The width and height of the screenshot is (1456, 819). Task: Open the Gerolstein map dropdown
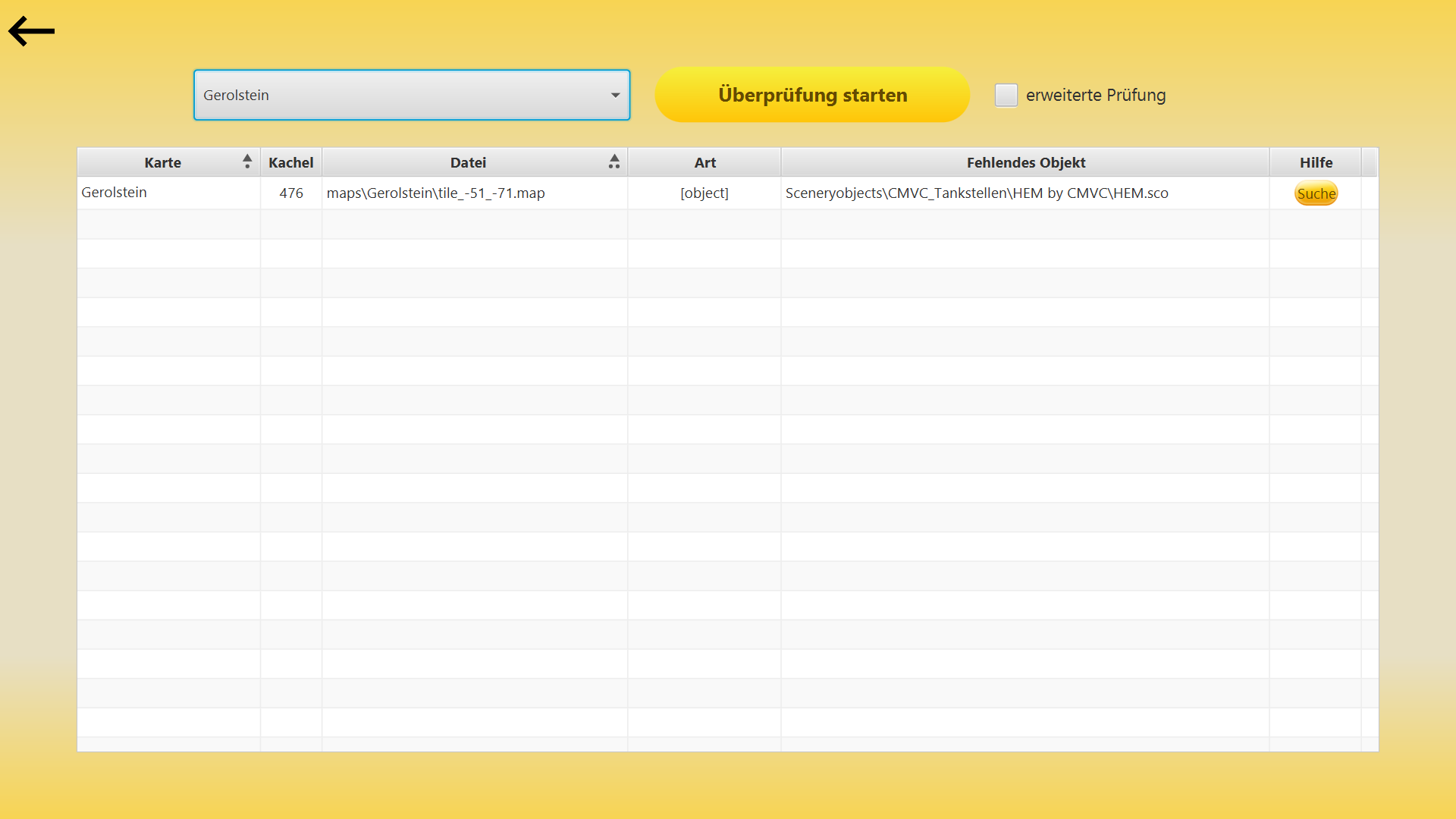click(412, 95)
